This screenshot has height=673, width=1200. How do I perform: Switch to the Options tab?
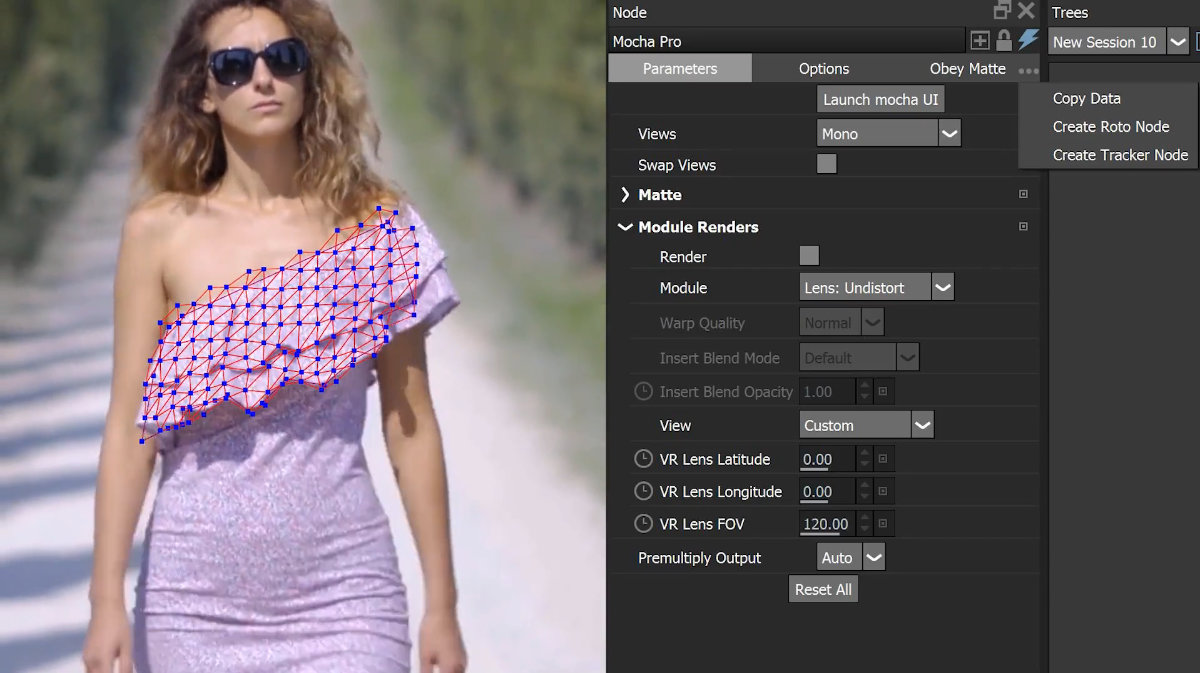pos(824,69)
